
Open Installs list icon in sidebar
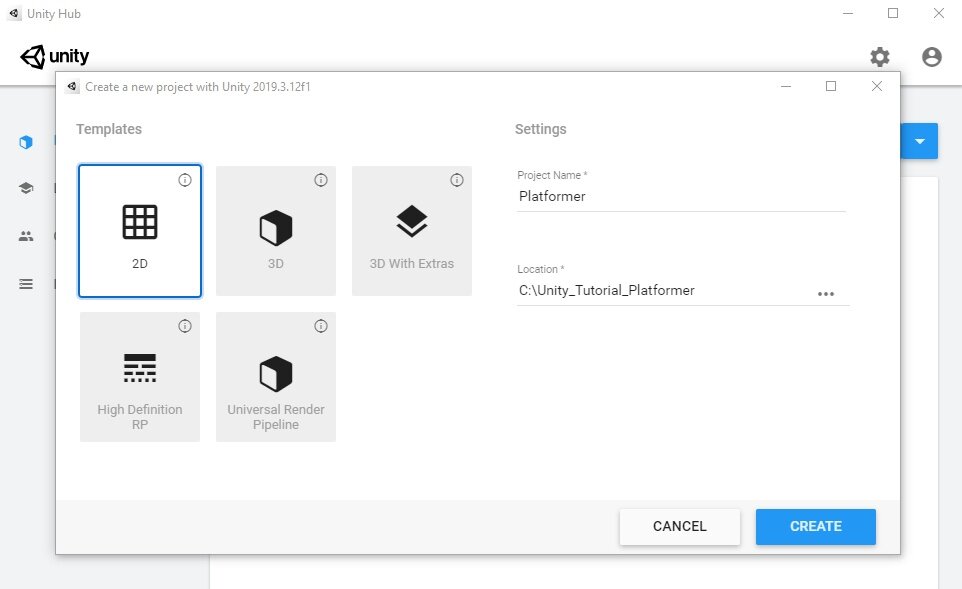pyautogui.click(x=26, y=284)
